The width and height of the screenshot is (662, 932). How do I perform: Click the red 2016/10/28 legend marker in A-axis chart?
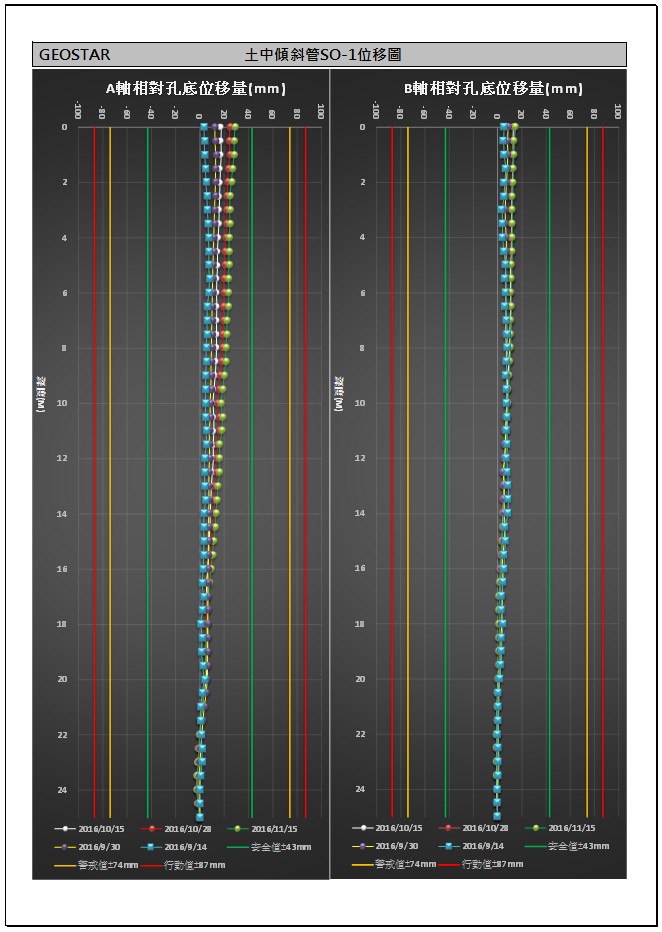151,829
